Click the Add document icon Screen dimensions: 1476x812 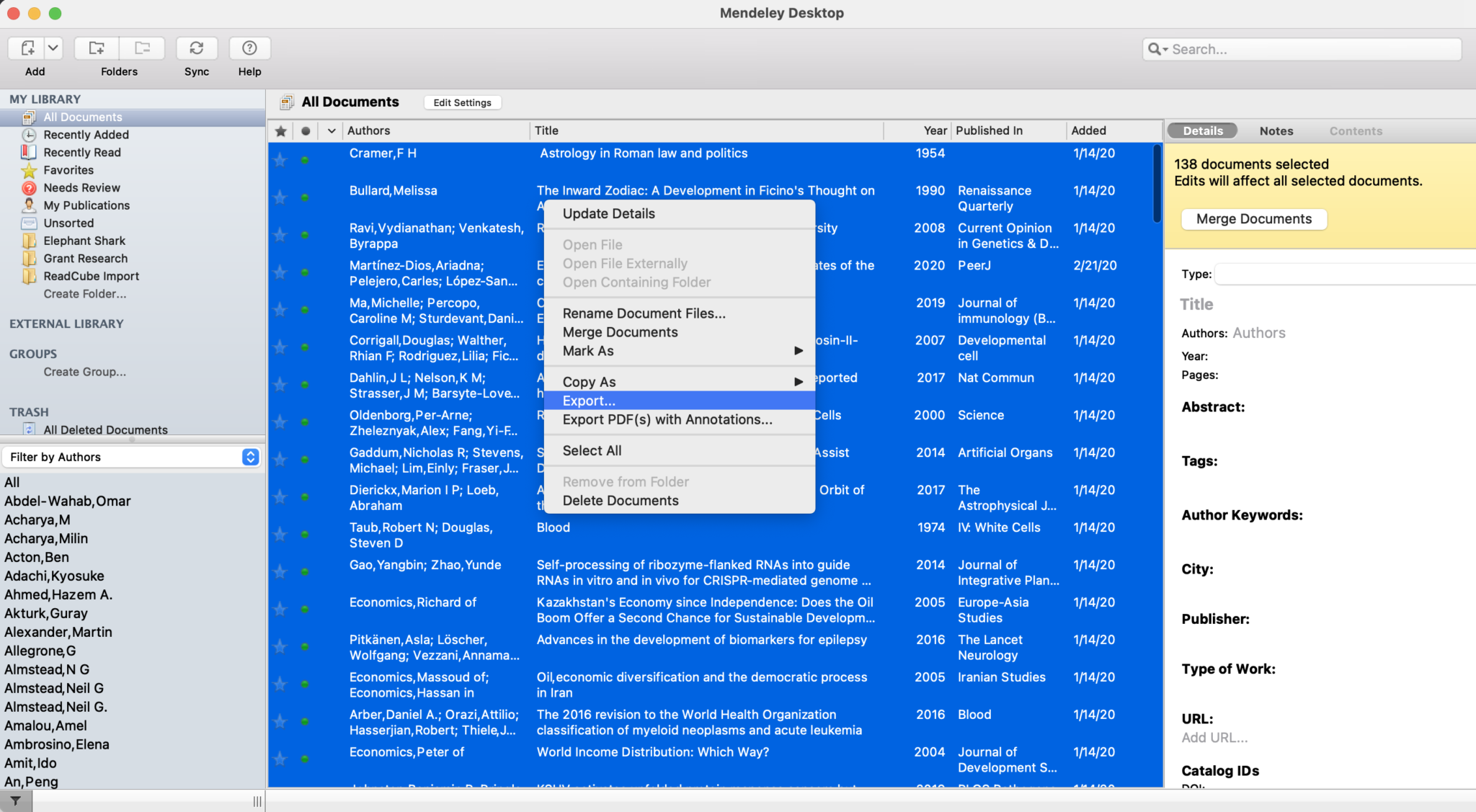(27, 48)
